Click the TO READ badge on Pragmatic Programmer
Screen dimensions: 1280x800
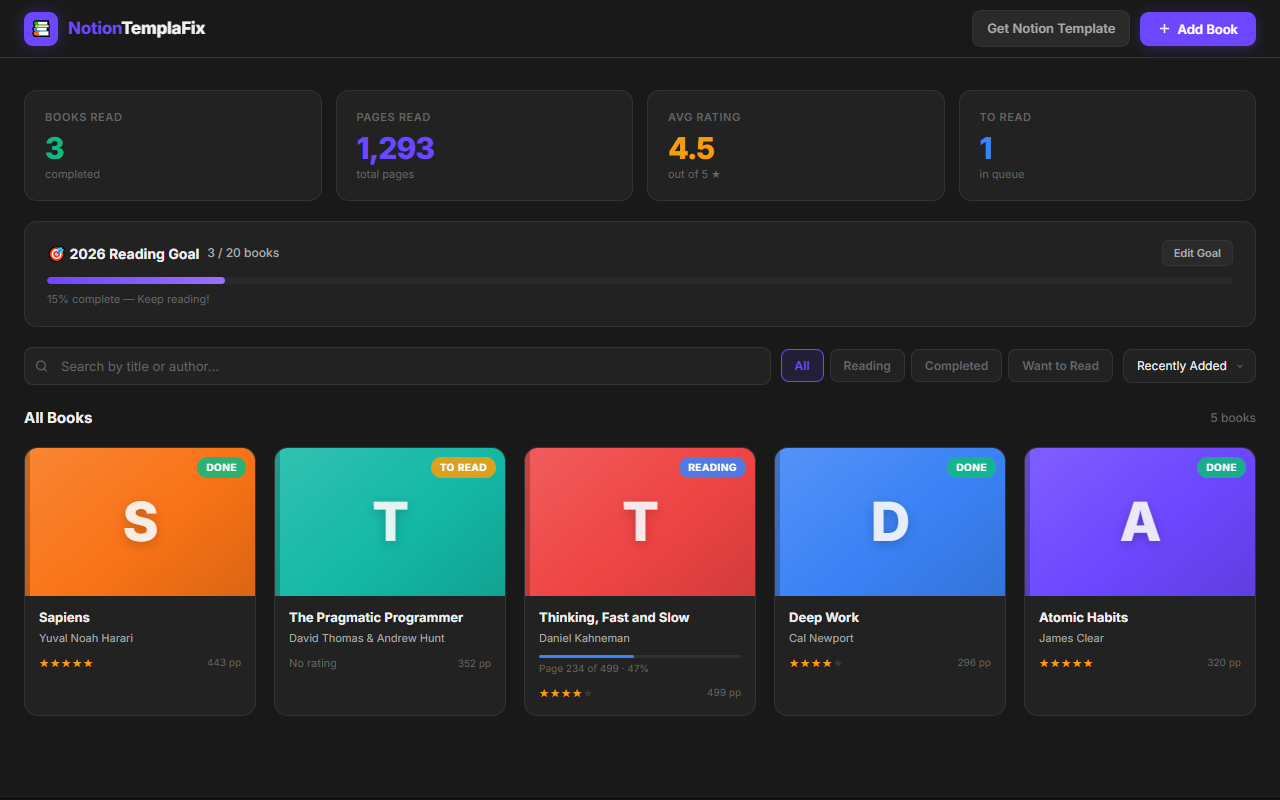(x=463, y=467)
